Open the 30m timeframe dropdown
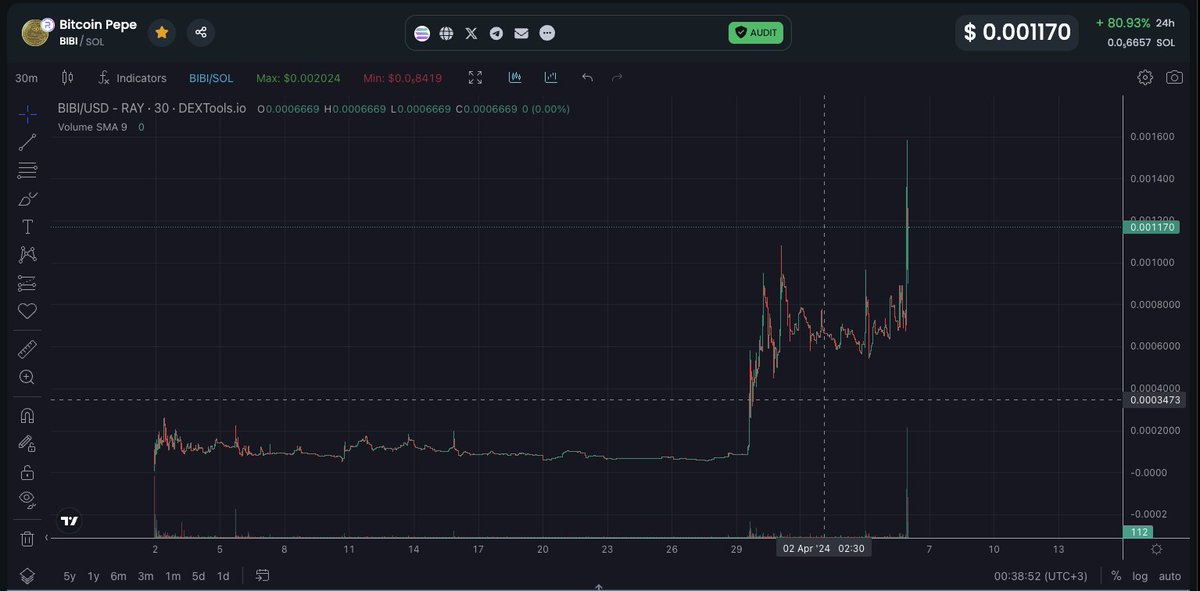 tap(25, 77)
